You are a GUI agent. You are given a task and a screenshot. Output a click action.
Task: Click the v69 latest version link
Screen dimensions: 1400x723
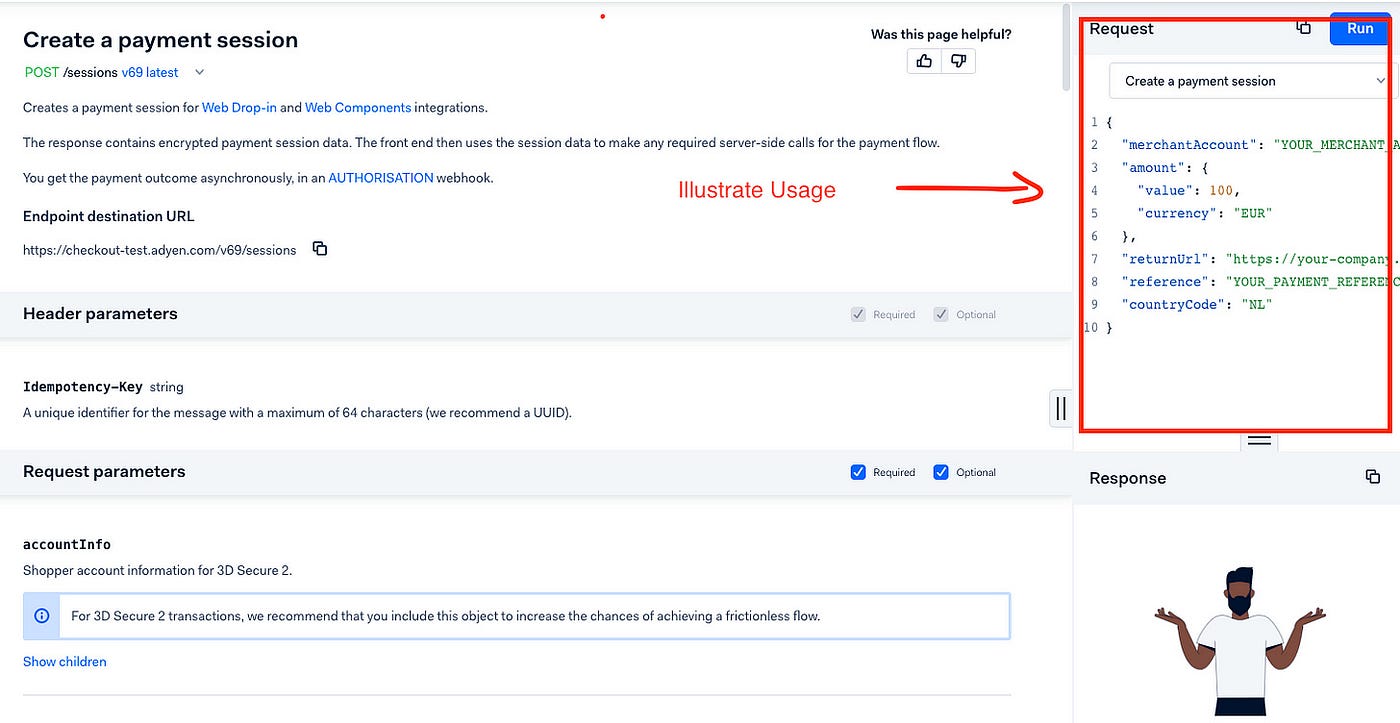click(150, 72)
